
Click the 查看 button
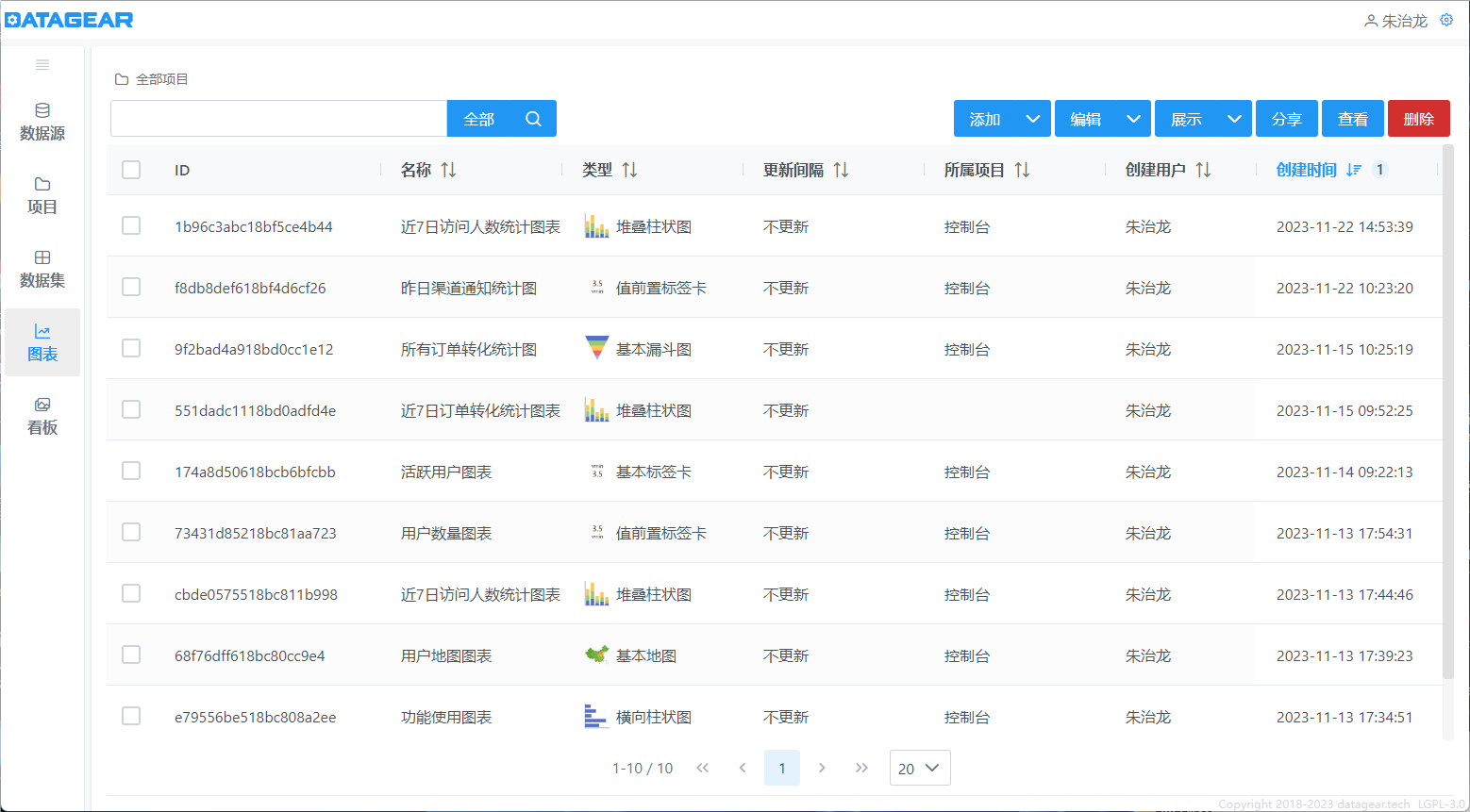click(1353, 119)
